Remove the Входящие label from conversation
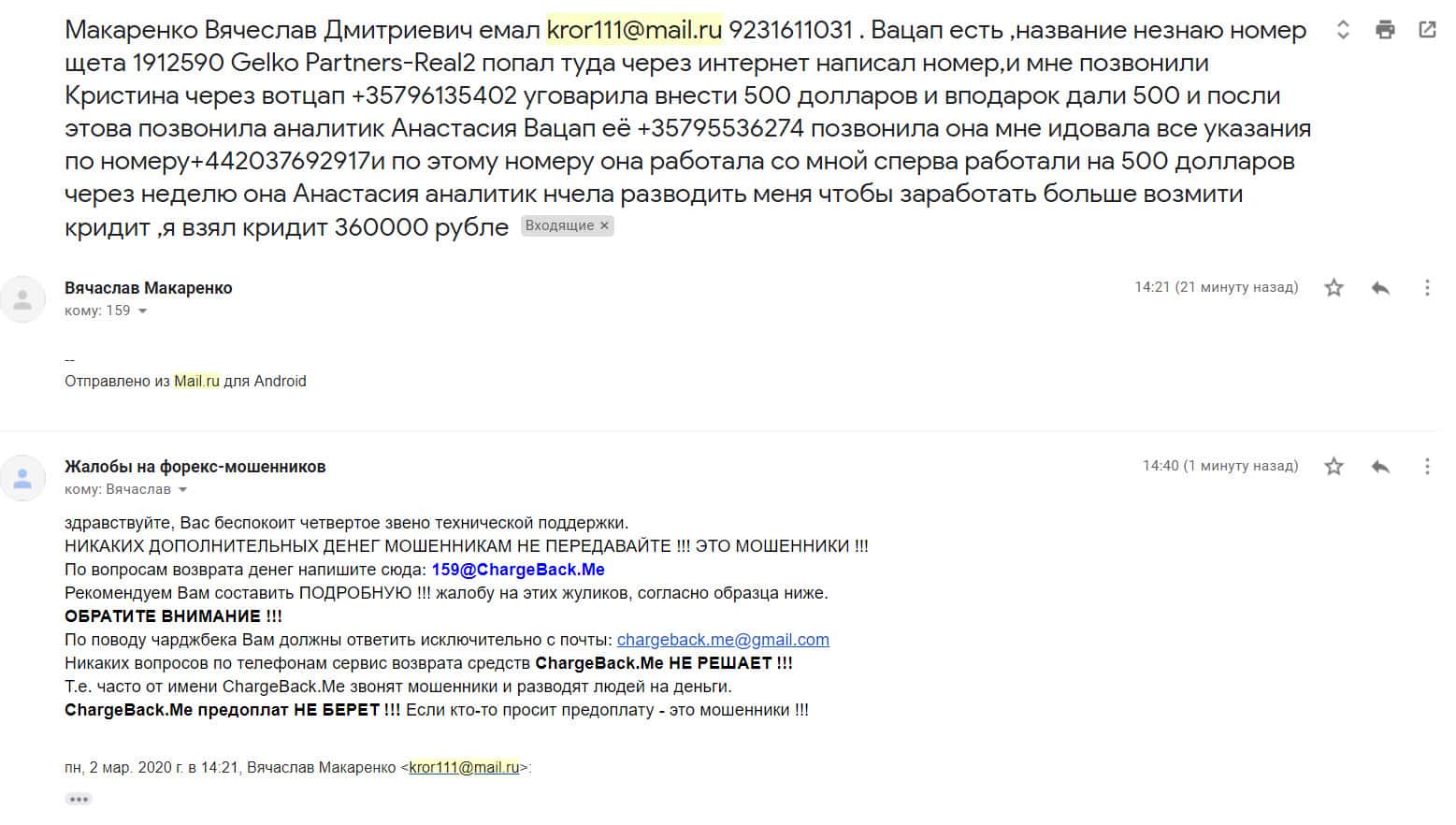The image size is (1456, 825). (604, 225)
